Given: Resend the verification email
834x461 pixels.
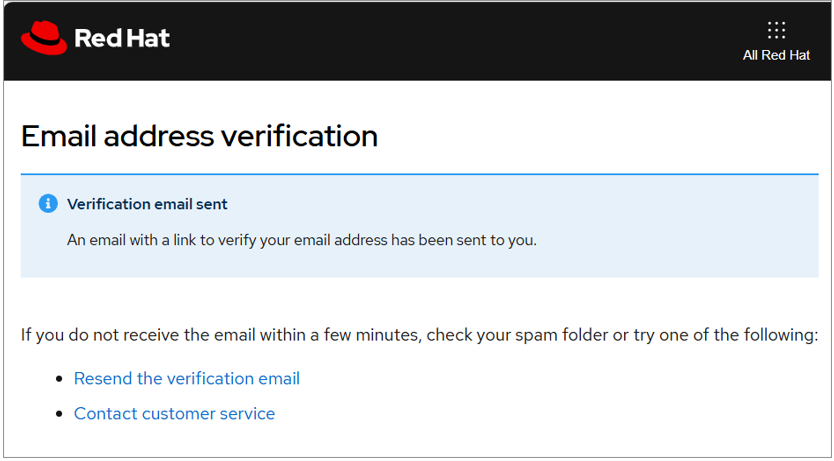Looking at the screenshot, I should (187, 379).
